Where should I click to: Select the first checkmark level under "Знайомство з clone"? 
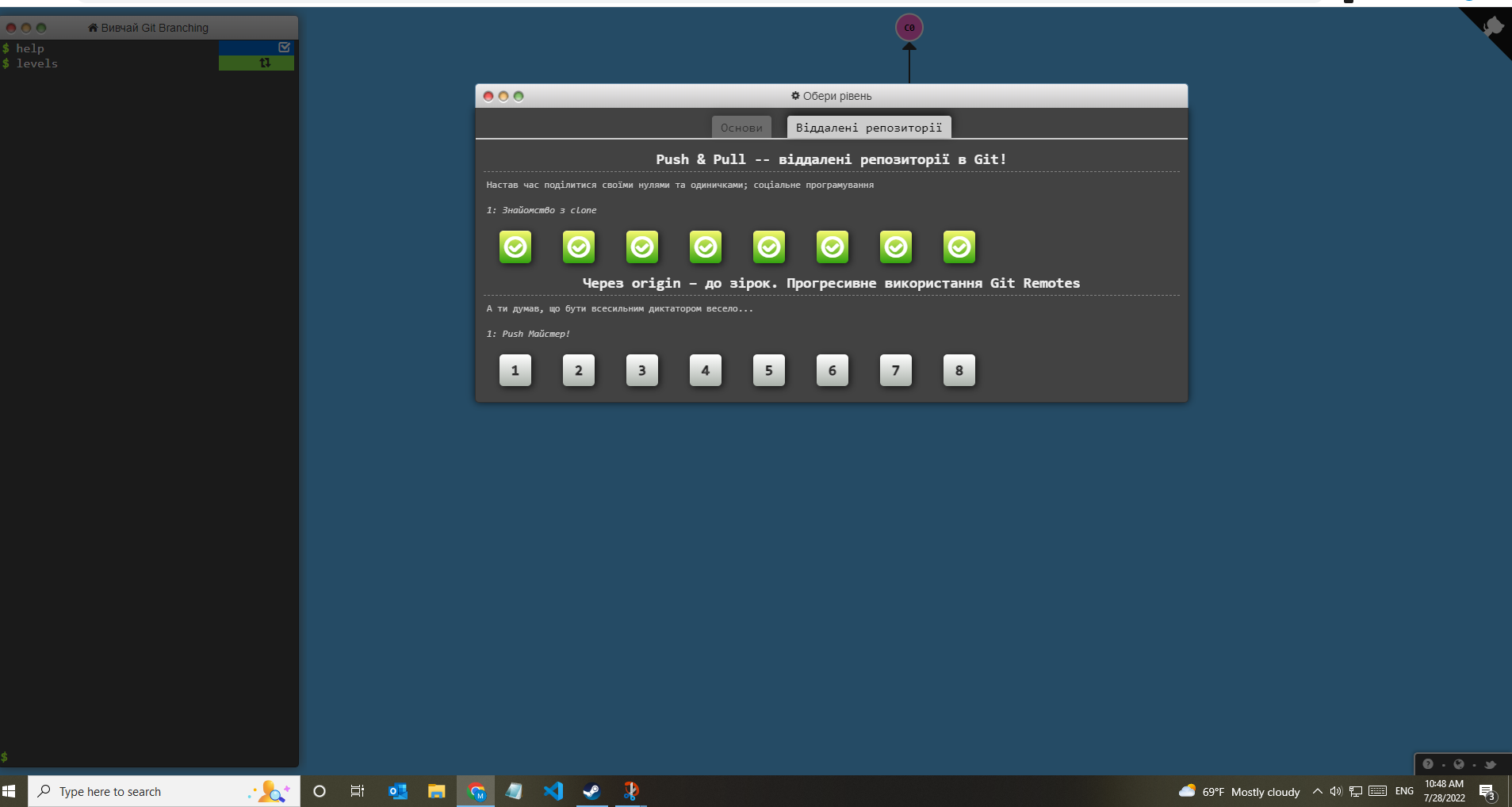point(515,247)
